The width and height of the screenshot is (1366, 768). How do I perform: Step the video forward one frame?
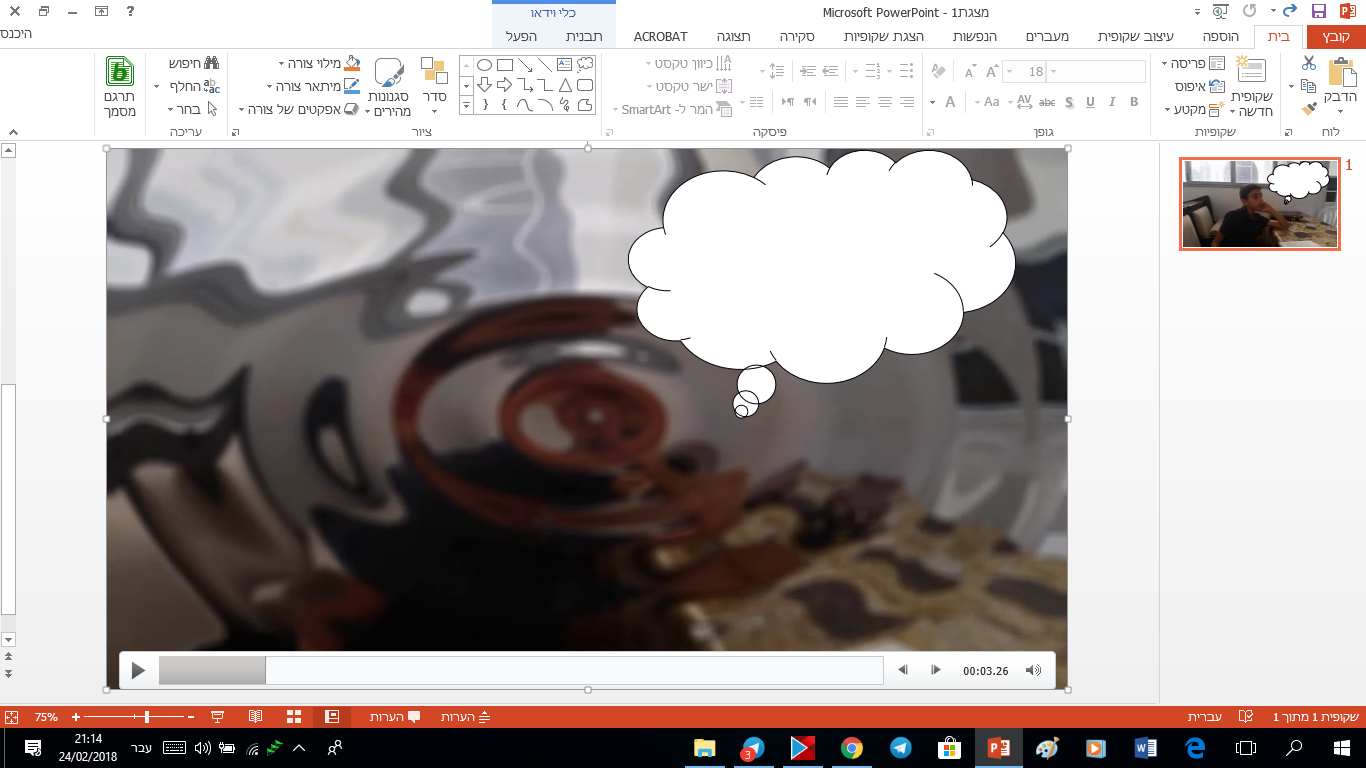[935, 670]
